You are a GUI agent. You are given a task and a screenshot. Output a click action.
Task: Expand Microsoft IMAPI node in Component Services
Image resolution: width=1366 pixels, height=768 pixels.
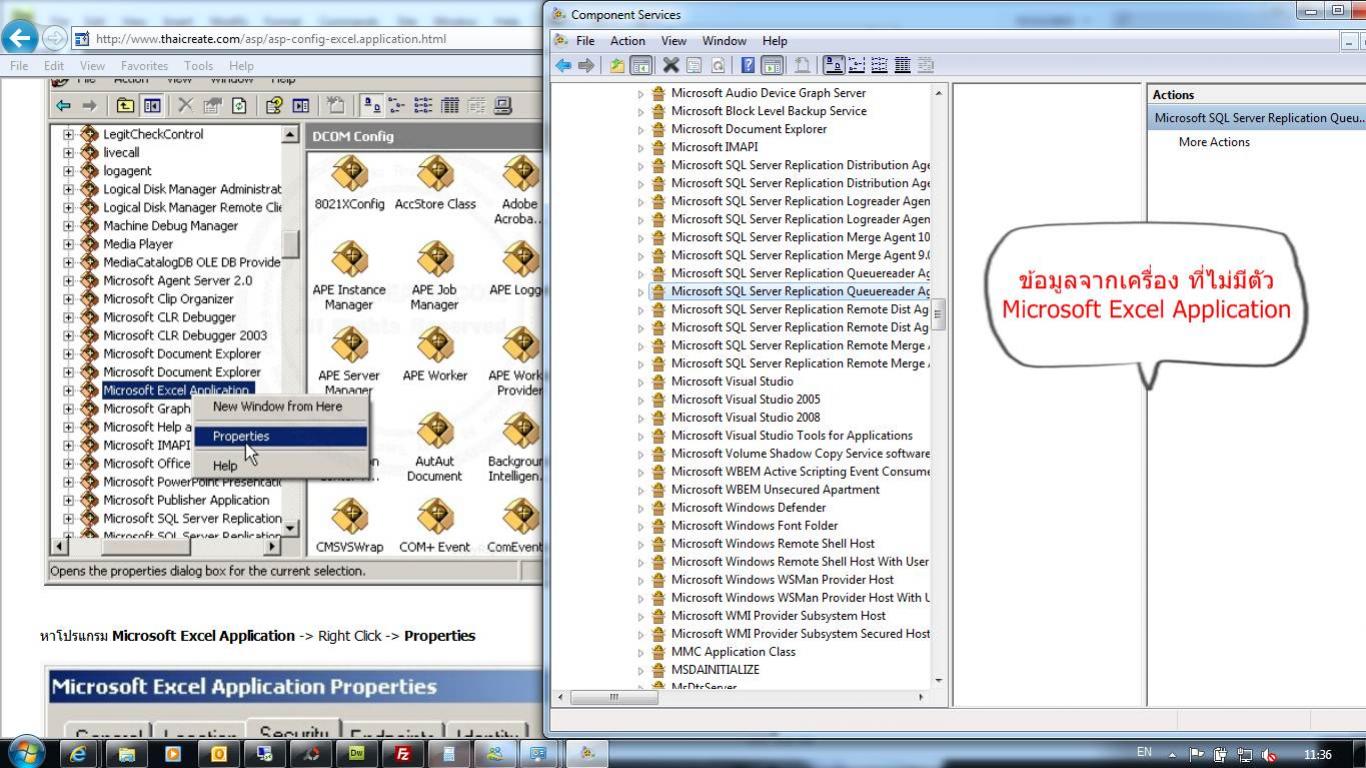point(641,147)
